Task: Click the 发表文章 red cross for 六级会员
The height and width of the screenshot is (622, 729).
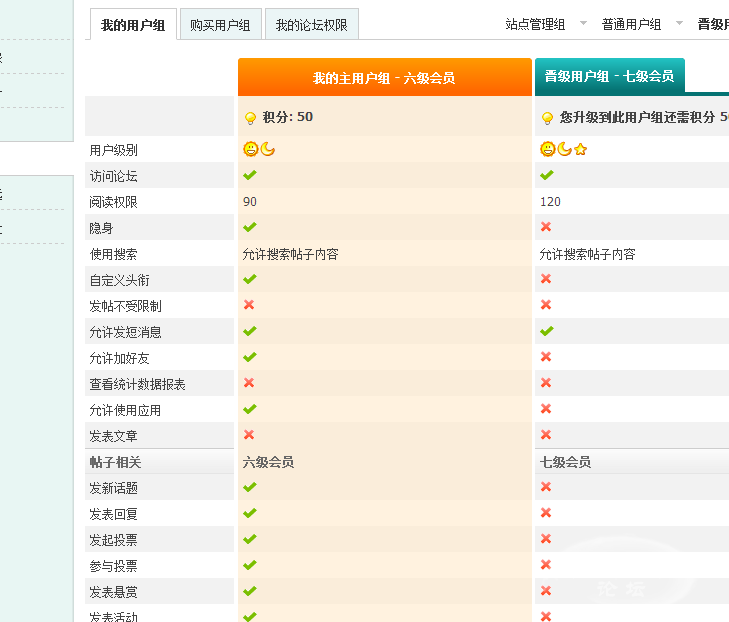Action: tap(249, 435)
